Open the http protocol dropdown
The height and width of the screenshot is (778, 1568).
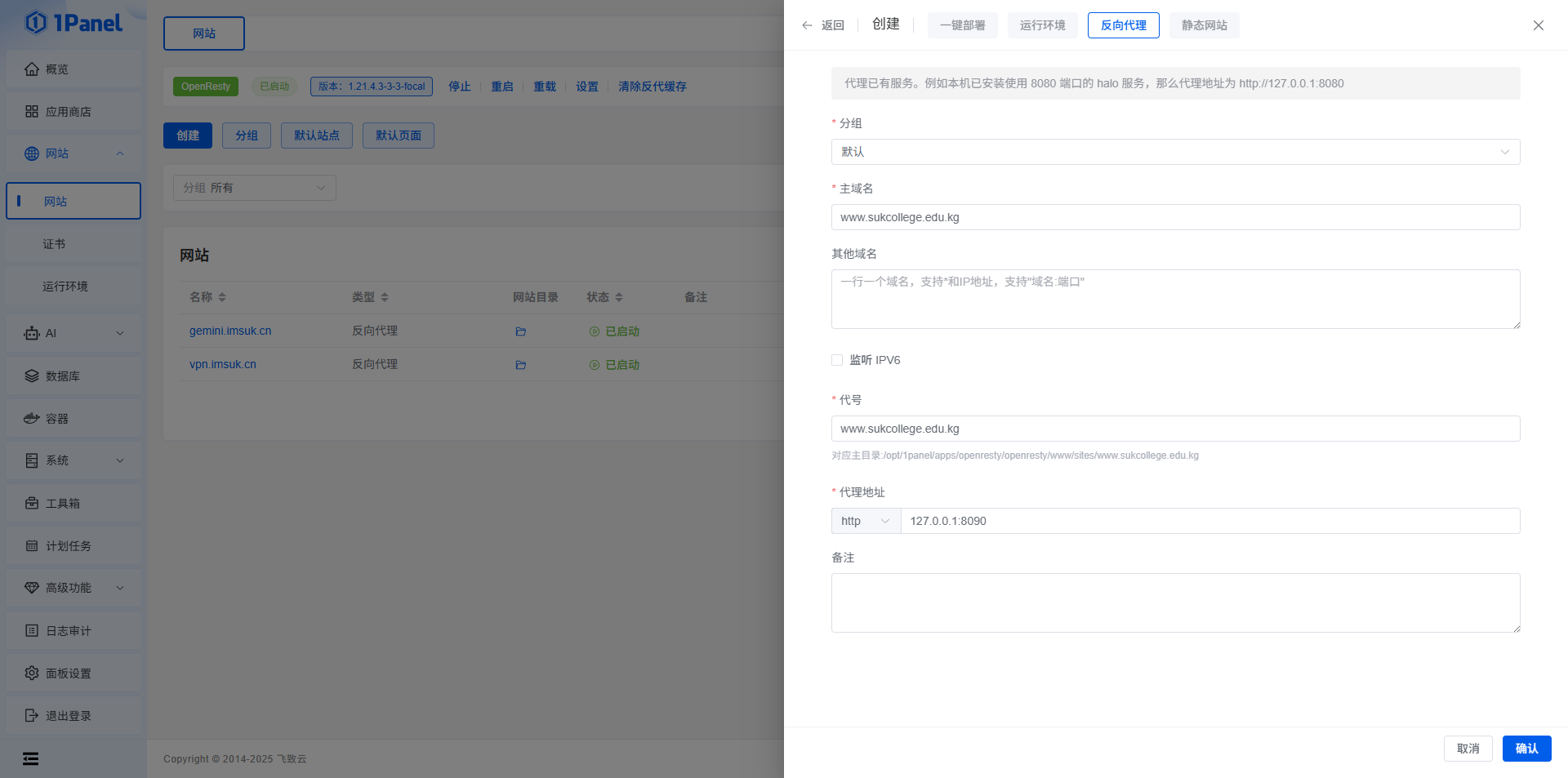pos(865,521)
